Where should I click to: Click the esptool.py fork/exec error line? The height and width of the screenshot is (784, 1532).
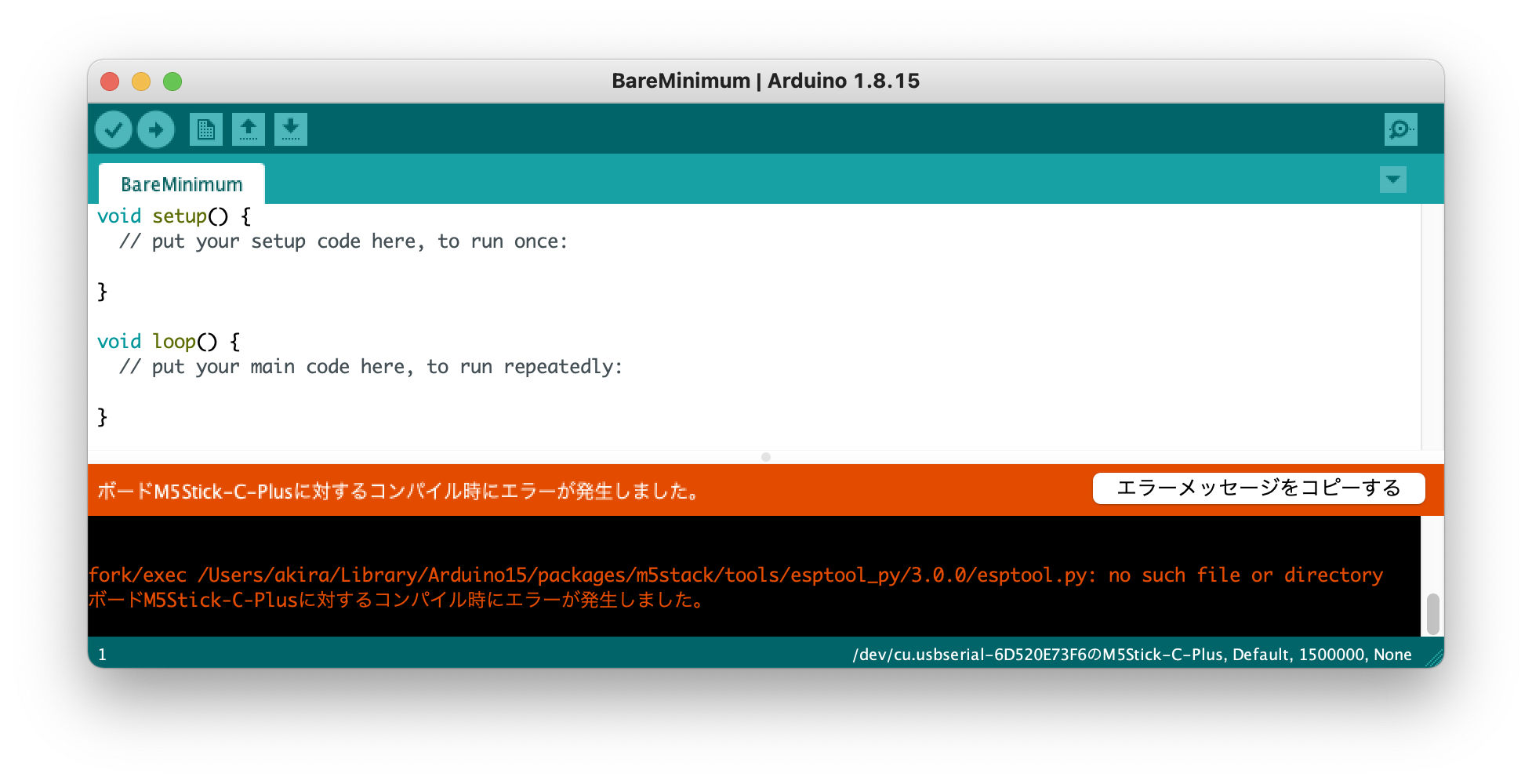click(736, 575)
